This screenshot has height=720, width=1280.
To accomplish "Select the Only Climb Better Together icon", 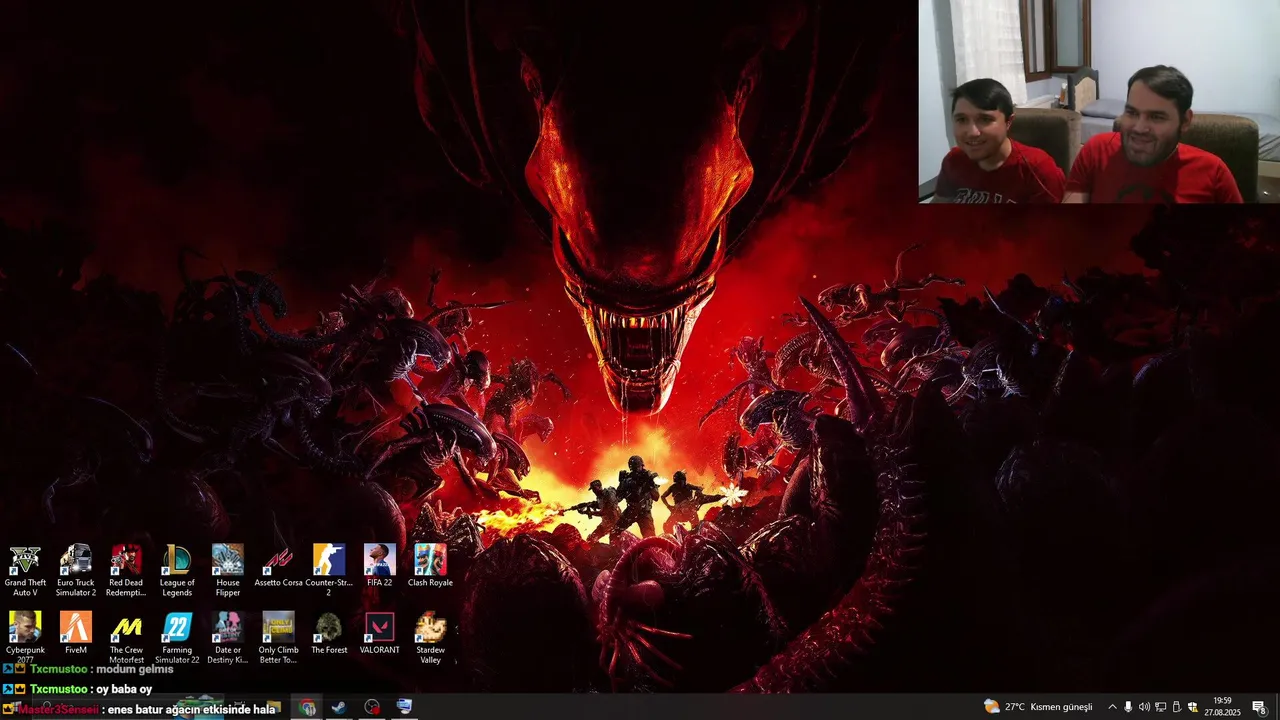I will coord(278,638).
